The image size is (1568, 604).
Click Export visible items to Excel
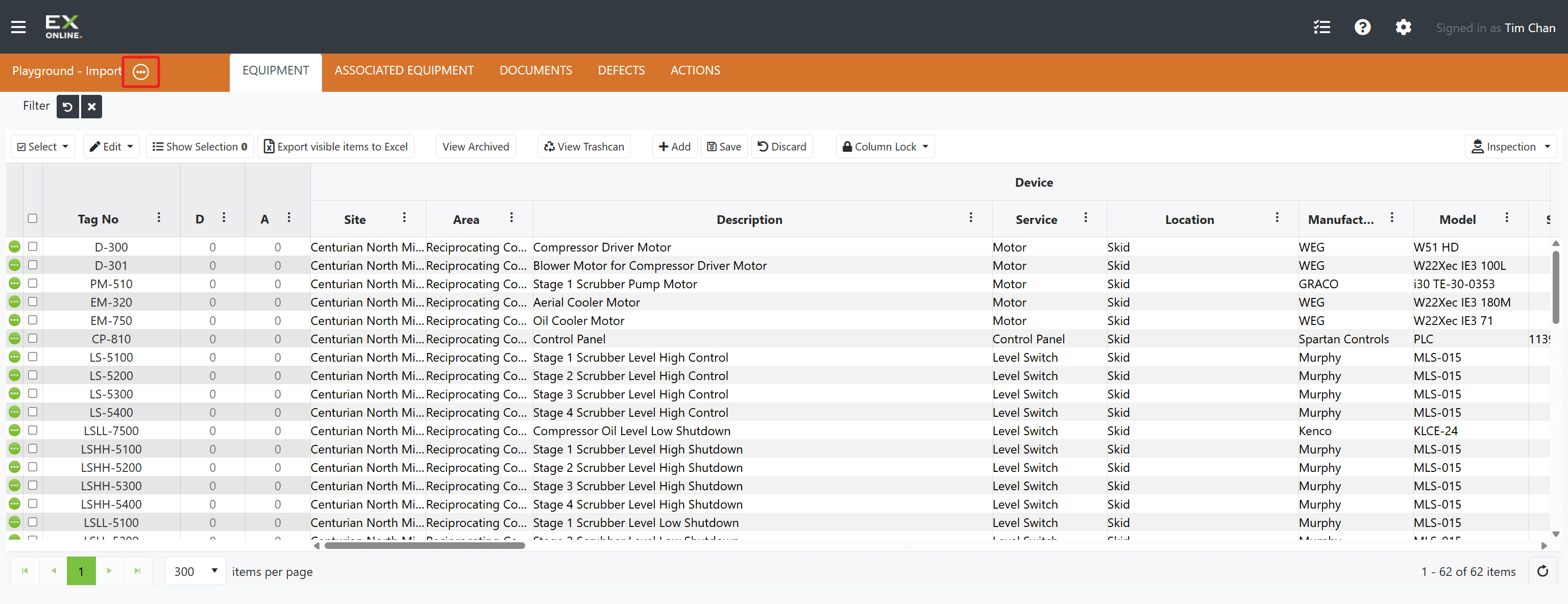pyautogui.click(x=336, y=147)
